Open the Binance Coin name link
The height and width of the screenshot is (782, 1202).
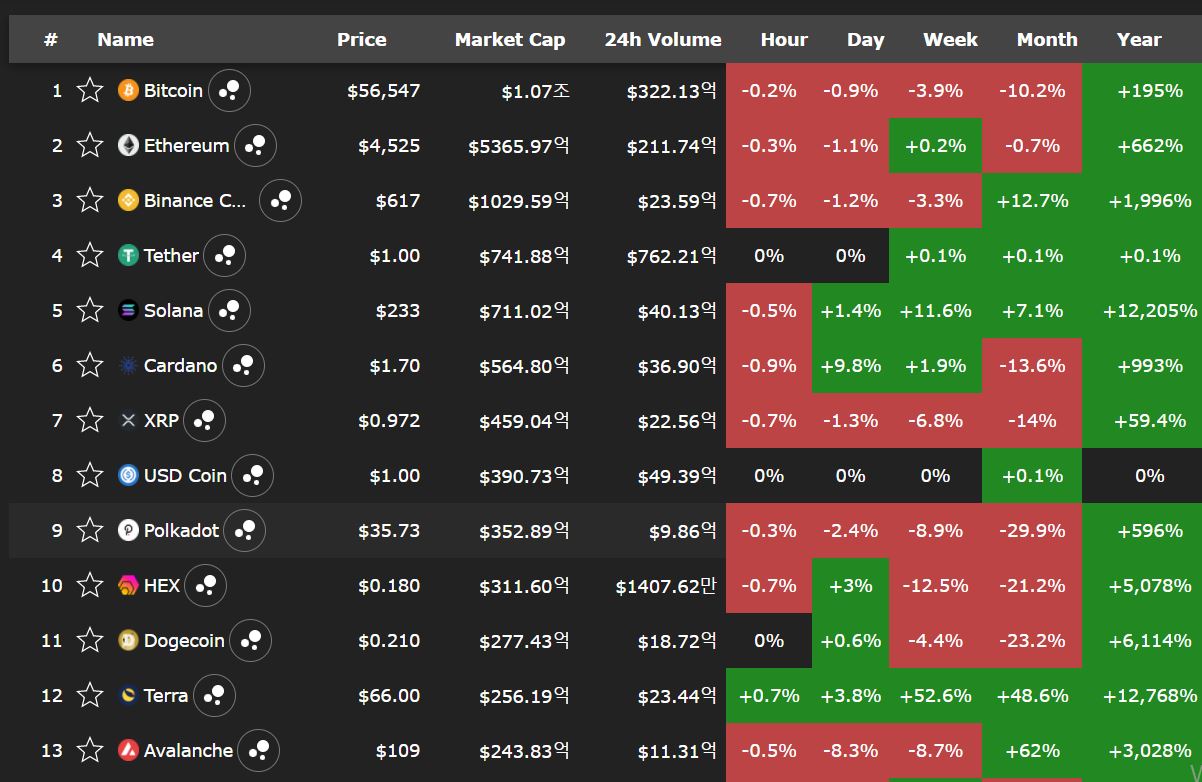tap(195, 201)
